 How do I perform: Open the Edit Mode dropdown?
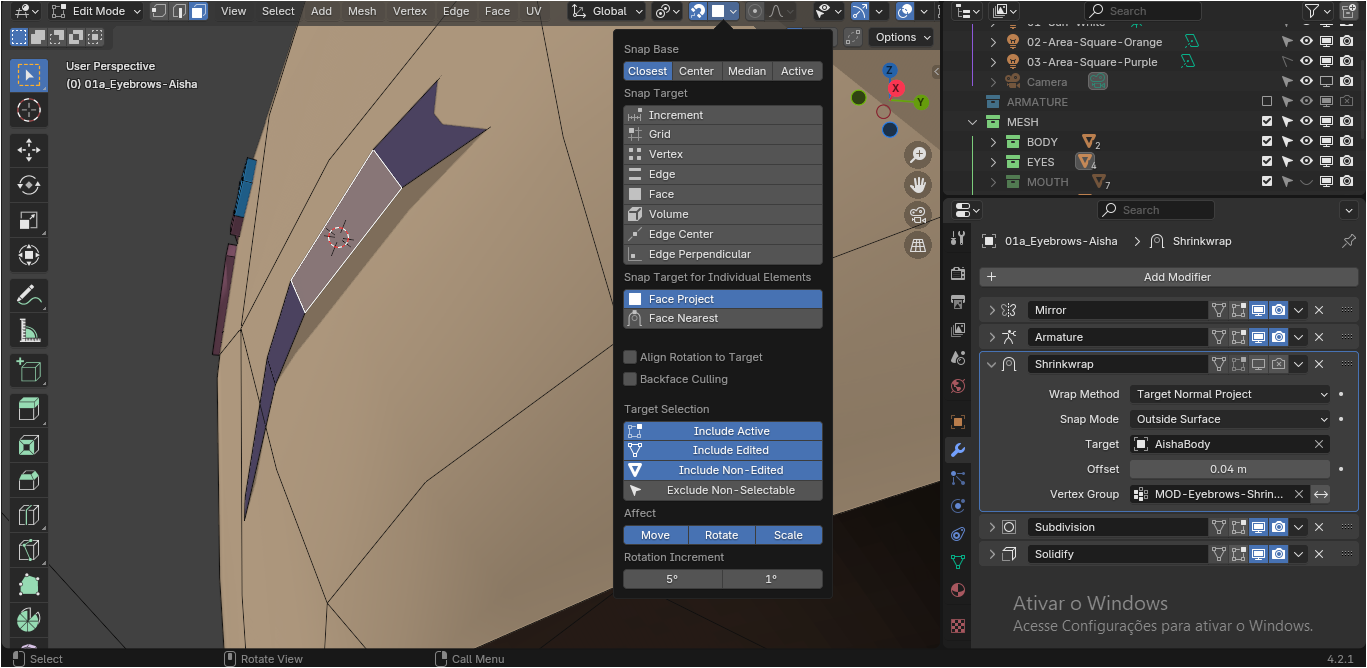95,11
